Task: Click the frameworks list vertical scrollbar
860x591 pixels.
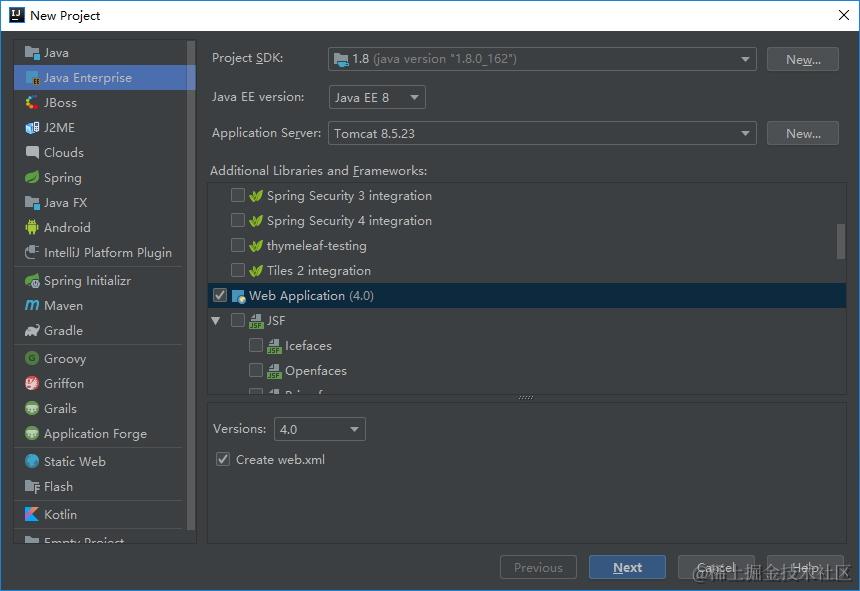Action: [840, 241]
